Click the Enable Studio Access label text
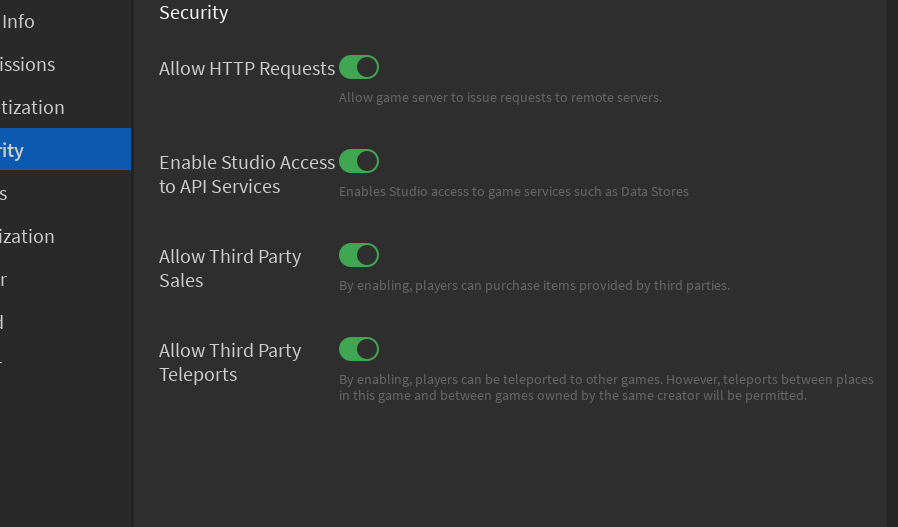This screenshot has width=898, height=527. (246, 174)
